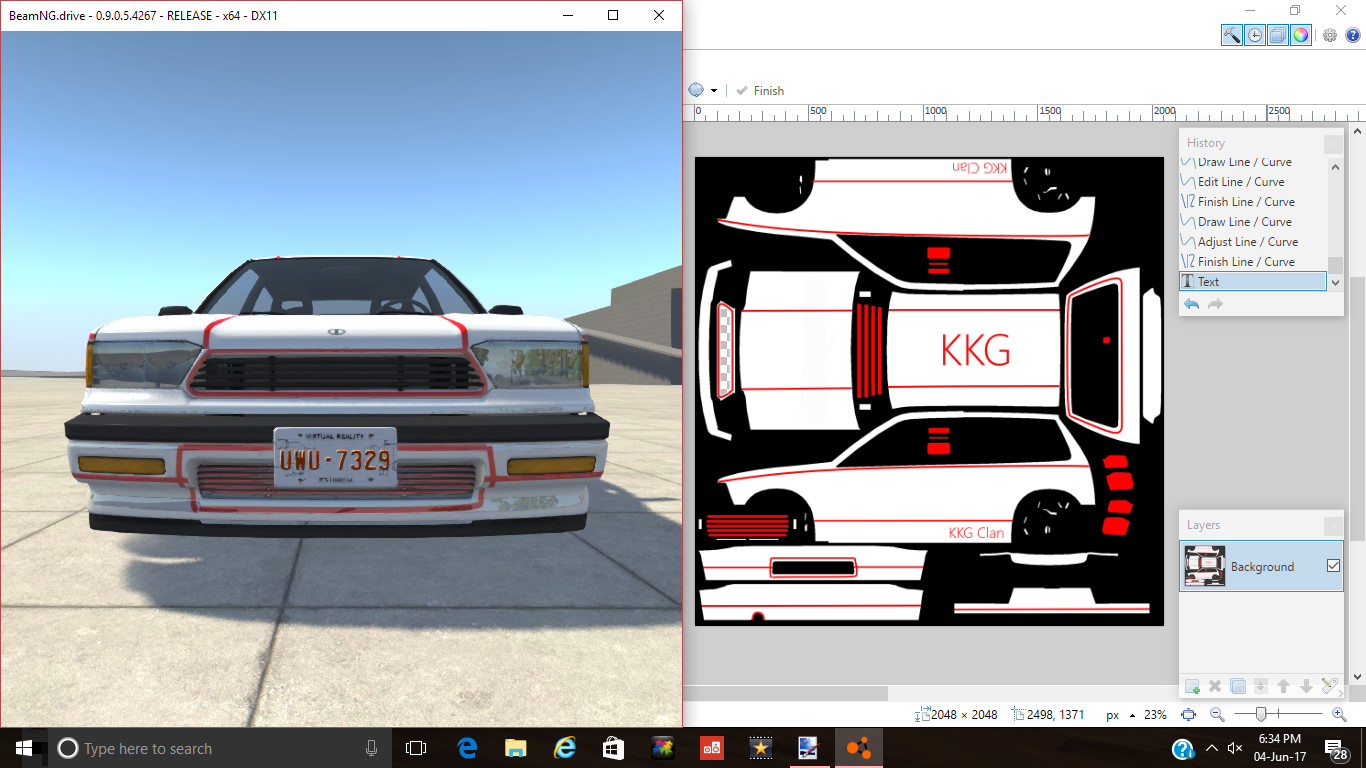Show hidden system tray icons
The height and width of the screenshot is (768, 1366).
click(1212, 748)
